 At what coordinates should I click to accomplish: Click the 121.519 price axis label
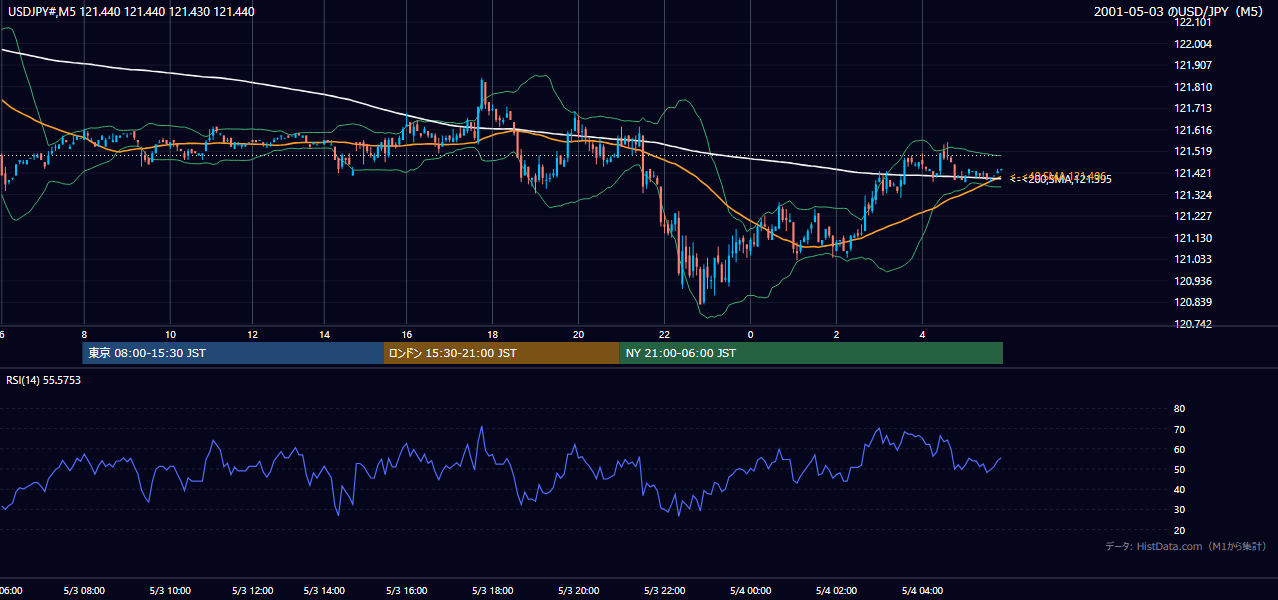pos(1193,151)
